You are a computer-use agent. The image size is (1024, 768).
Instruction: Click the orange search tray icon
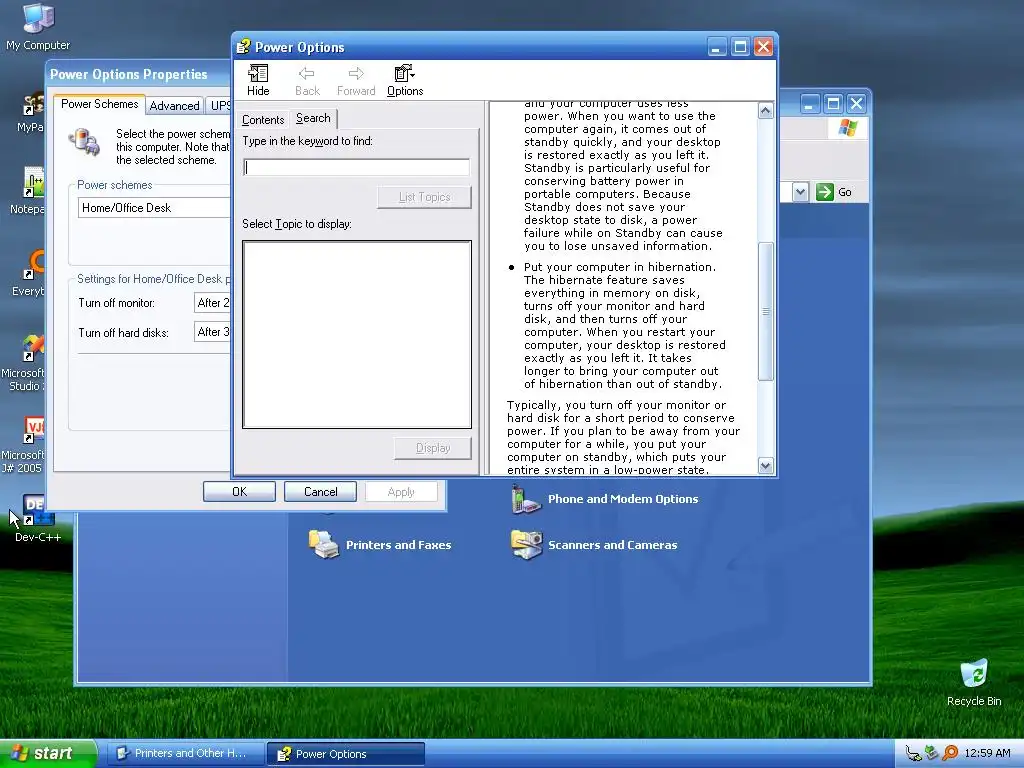click(950, 754)
